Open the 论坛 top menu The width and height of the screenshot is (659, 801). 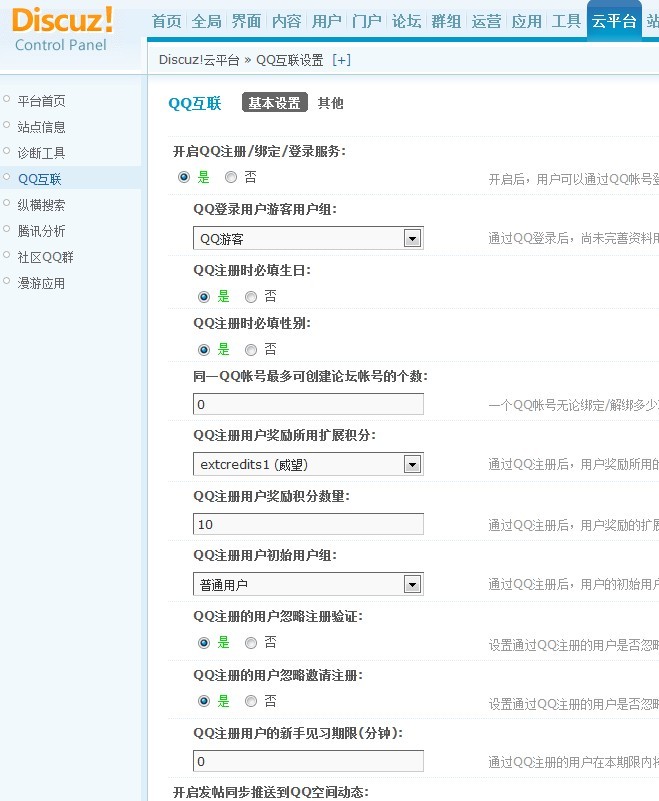(406, 21)
